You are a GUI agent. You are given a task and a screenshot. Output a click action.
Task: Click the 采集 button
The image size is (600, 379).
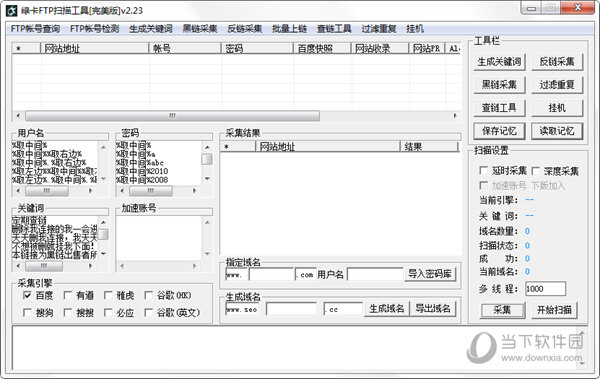[502, 310]
